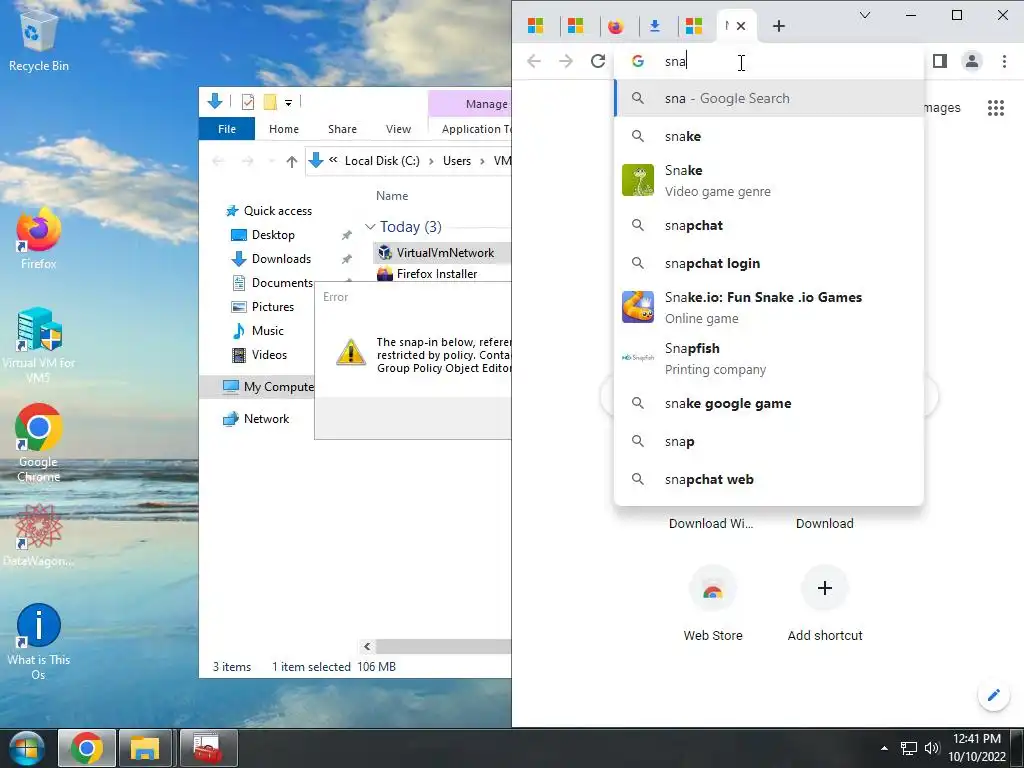Screen dimensions: 1024x768
Task: Select the 'snake google game' suggestion
Action: 769,404
